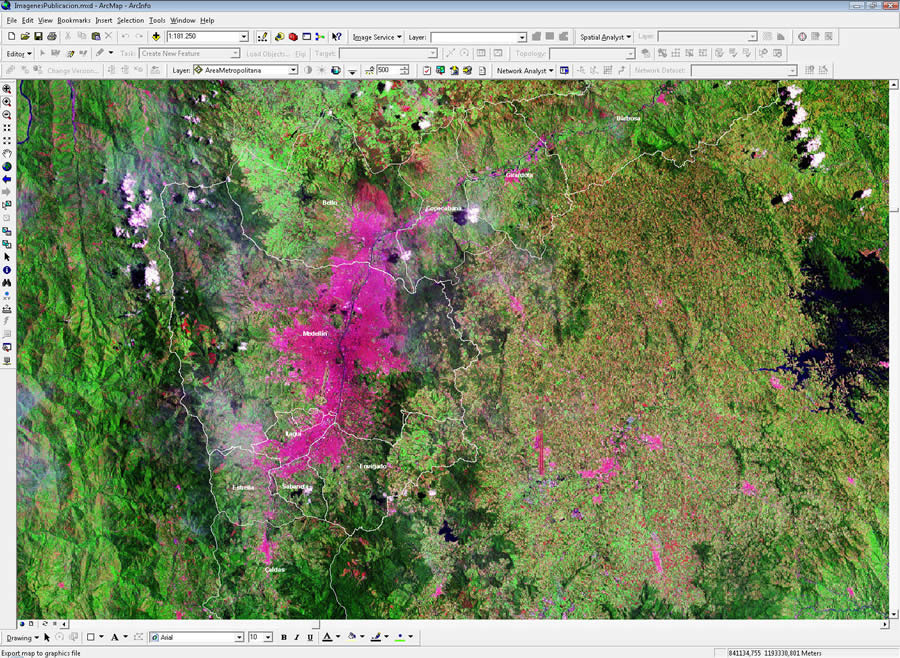Click the Save disk icon
Image resolution: width=900 pixels, height=658 pixels.
[x=38, y=36]
